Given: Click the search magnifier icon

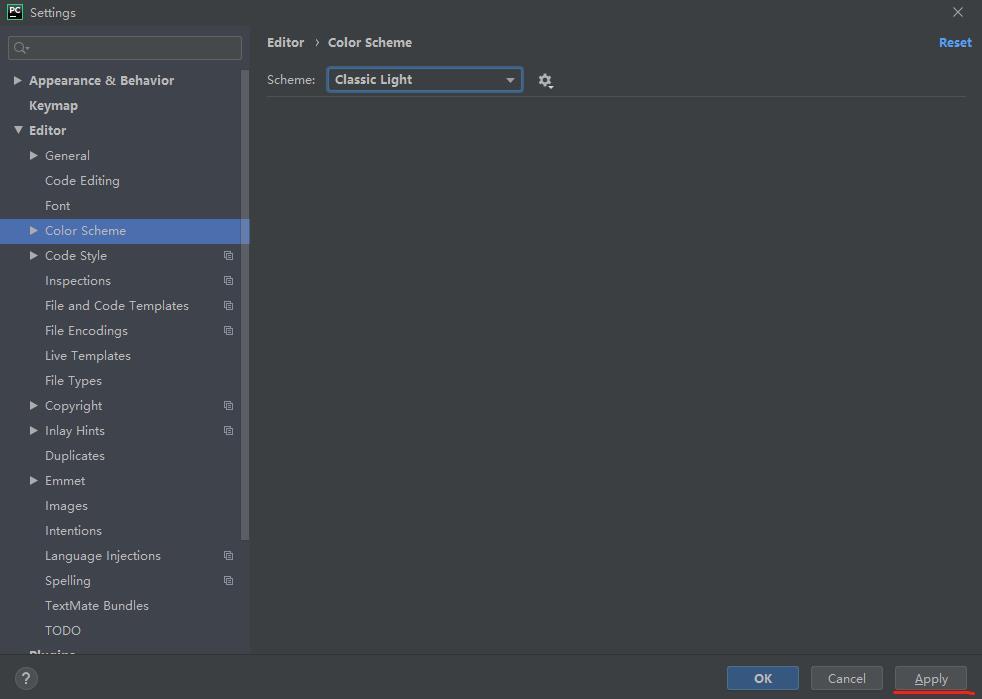Looking at the screenshot, I should (21, 48).
